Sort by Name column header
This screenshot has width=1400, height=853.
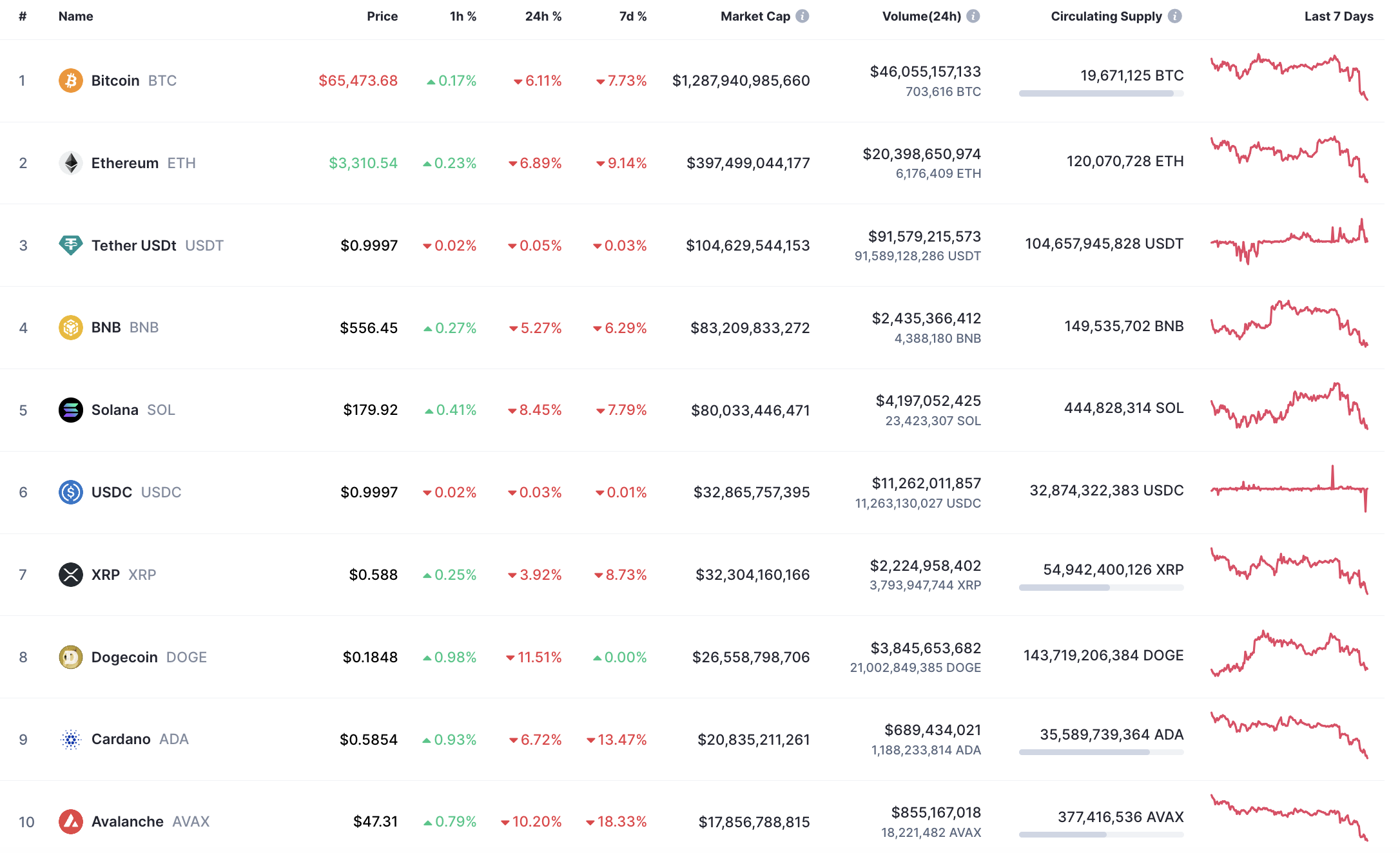[x=75, y=16]
